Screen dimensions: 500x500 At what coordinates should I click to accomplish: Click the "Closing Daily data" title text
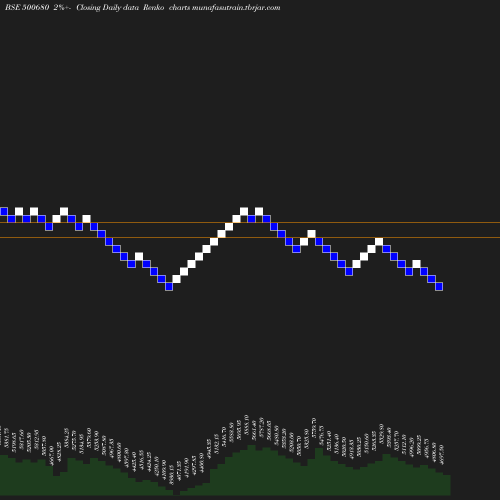pos(108,8)
